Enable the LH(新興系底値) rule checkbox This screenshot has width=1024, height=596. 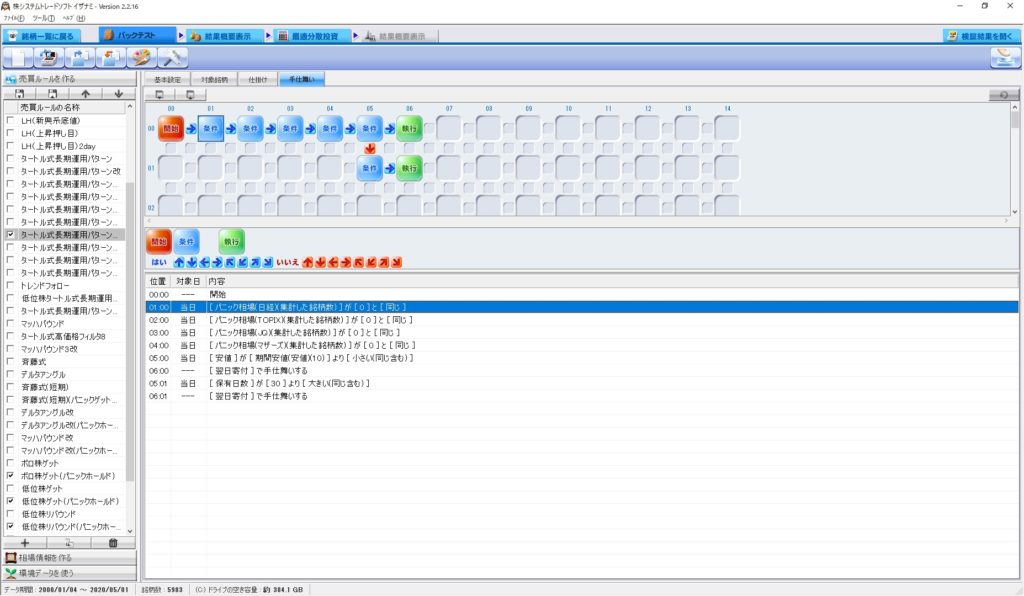tap(11, 120)
